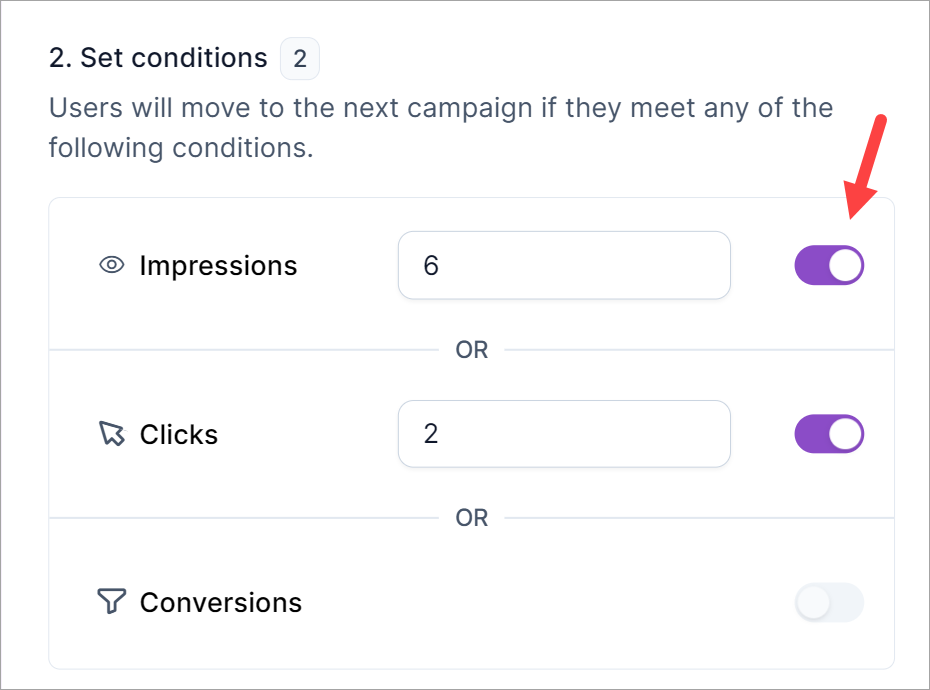The height and width of the screenshot is (690, 930).
Task: Focus the Clicks value input field
Action: 564,434
